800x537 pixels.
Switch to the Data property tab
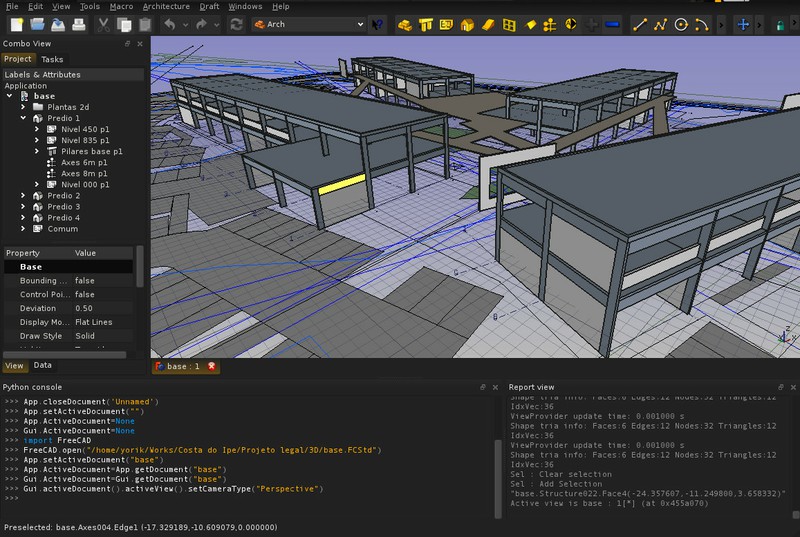(42, 366)
